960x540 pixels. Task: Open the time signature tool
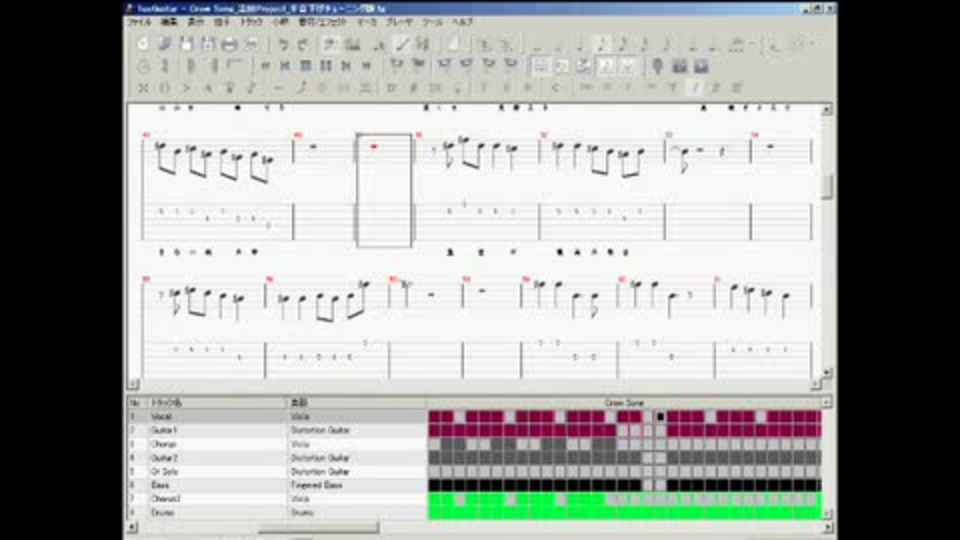pyautogui.click(x=165, y=66)
